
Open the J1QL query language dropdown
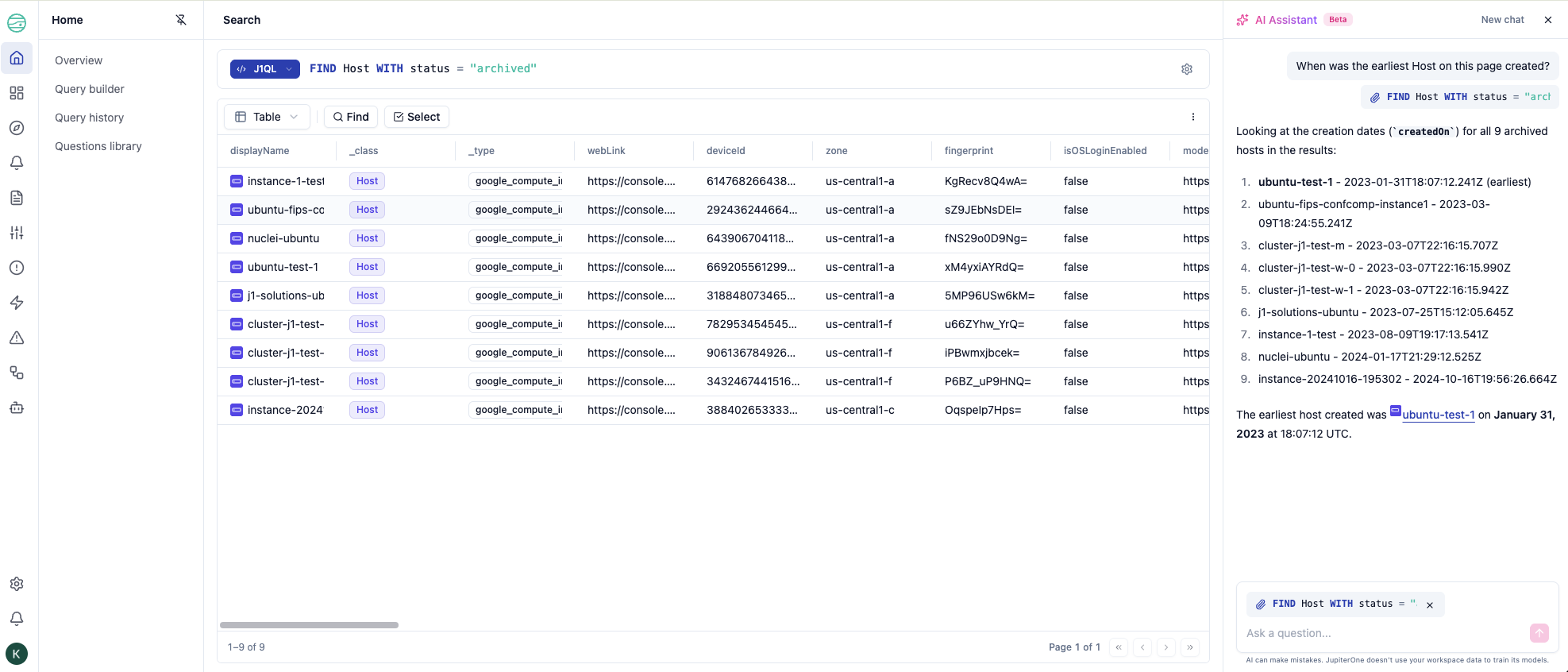click(265, 69)
